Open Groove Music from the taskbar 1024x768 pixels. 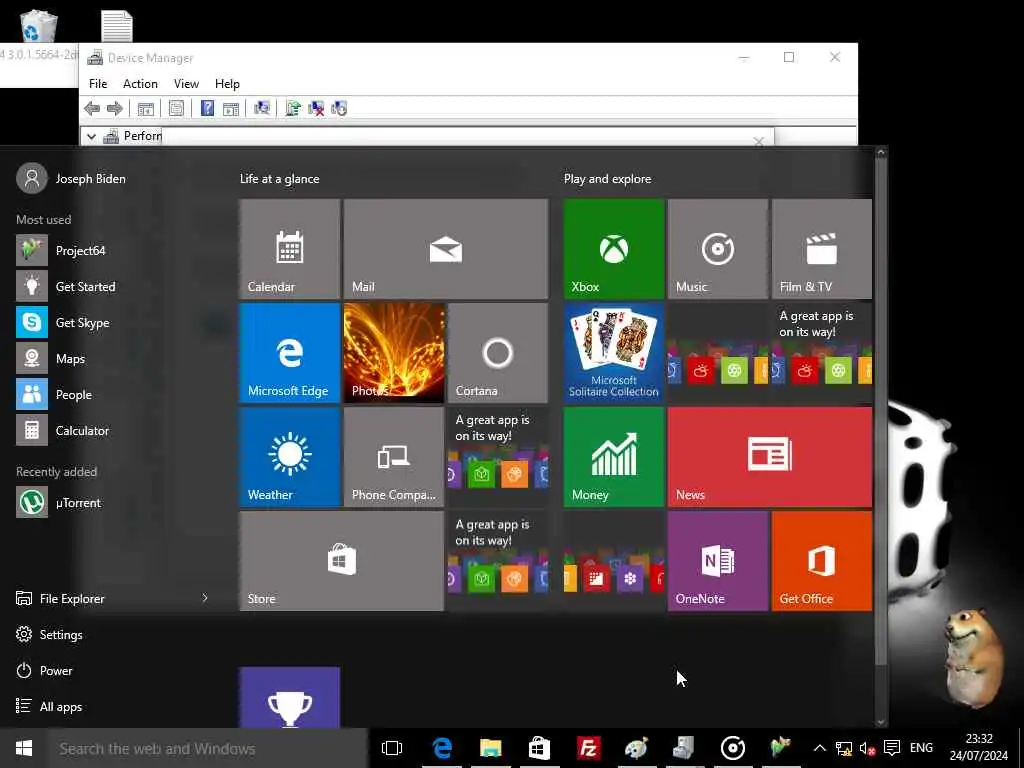pos(733,748)
